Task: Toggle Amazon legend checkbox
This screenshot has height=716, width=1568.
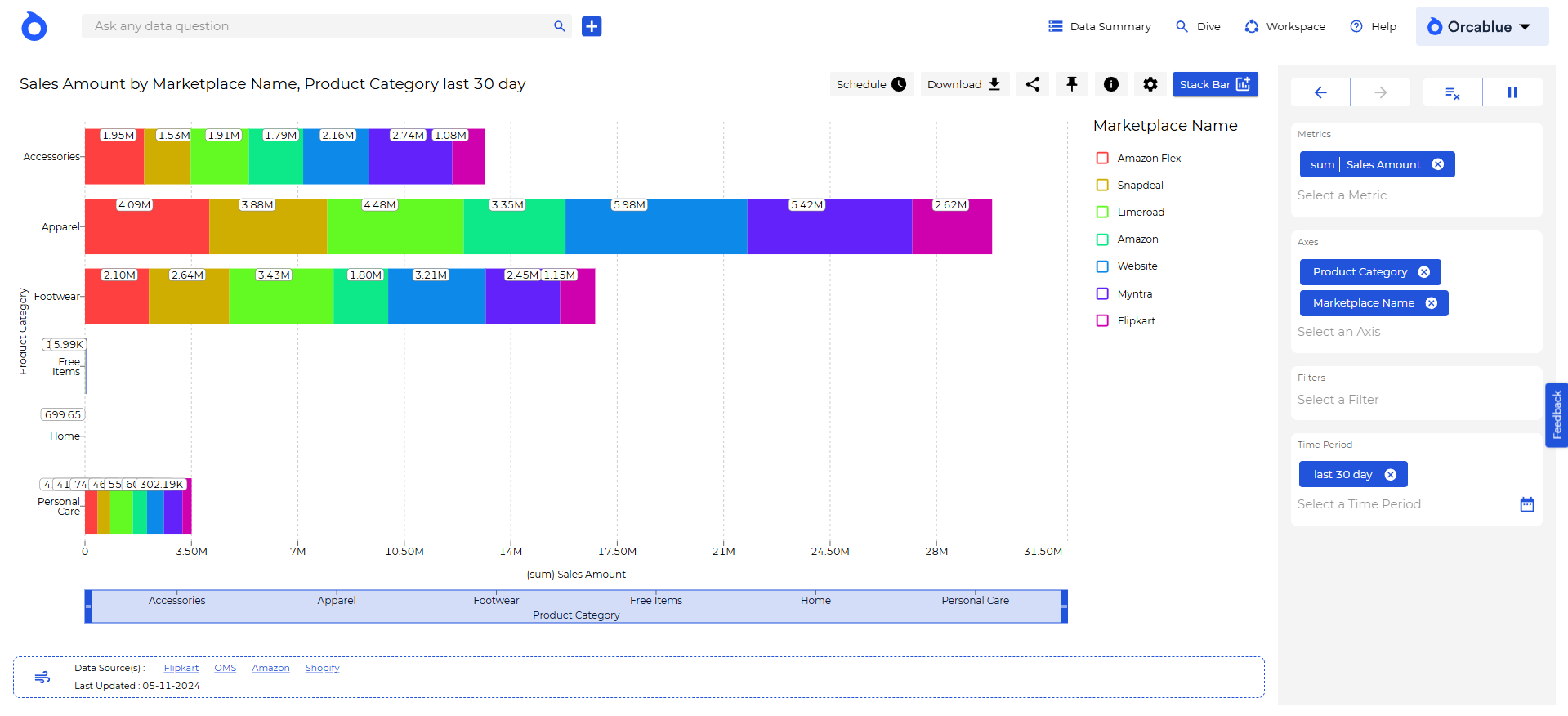Action: [1102, 239]
